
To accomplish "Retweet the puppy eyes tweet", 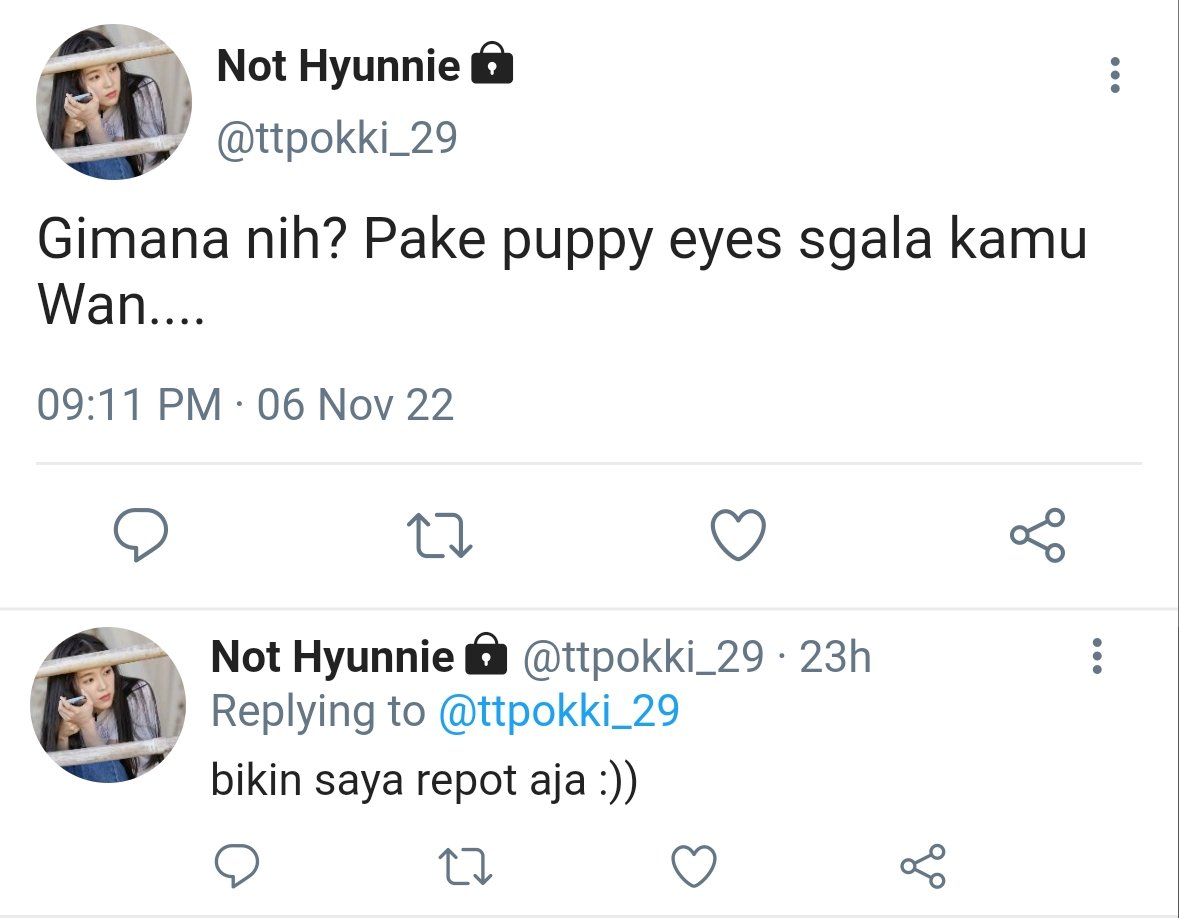I will pos(443,535).
